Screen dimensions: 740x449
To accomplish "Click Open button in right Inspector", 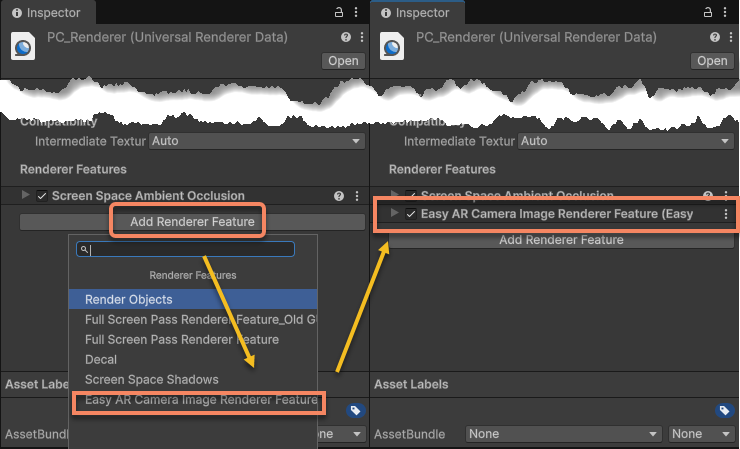I will click(x=712, y=61).
